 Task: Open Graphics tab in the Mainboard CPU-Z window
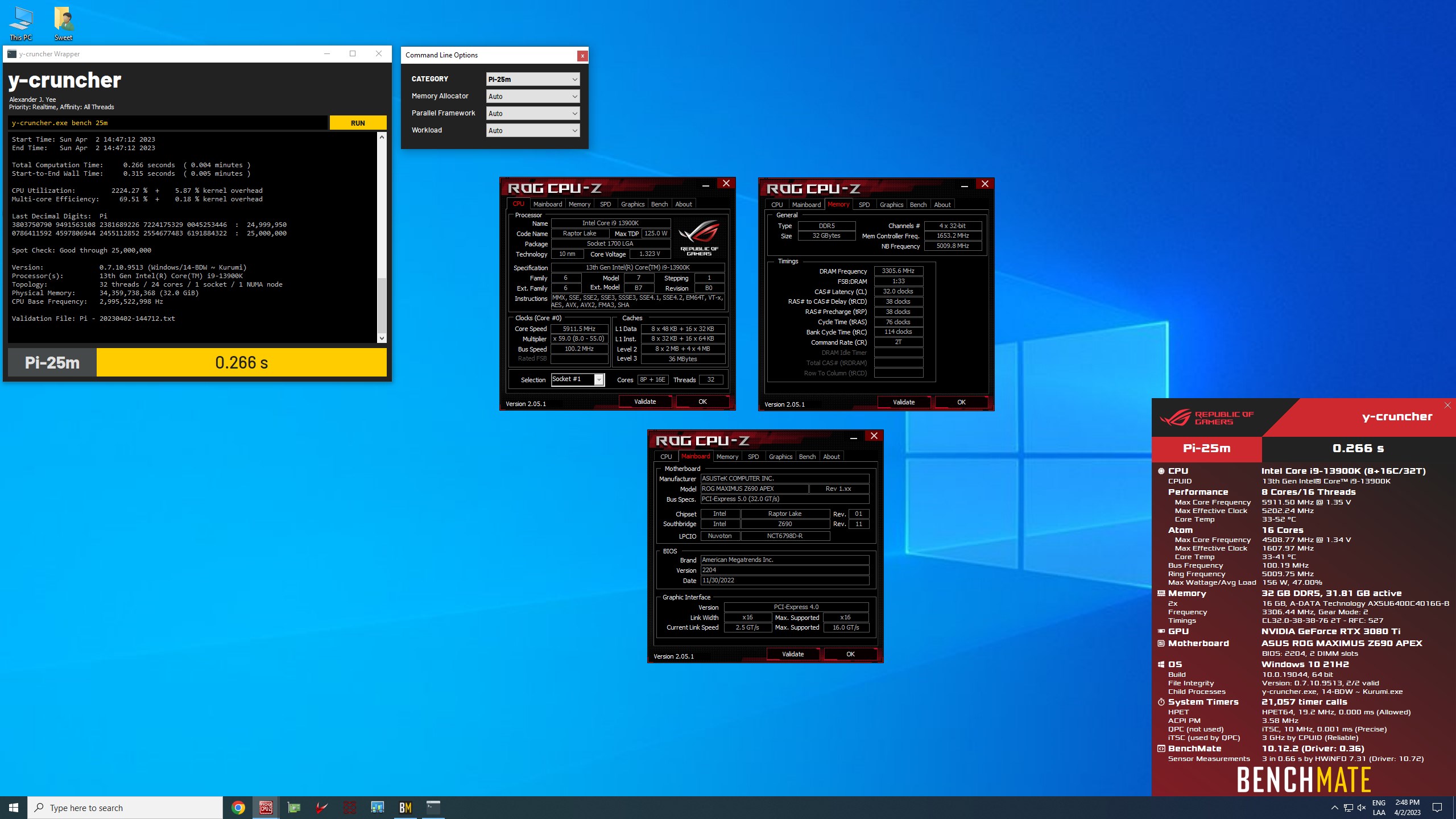(x=780, y=457)
